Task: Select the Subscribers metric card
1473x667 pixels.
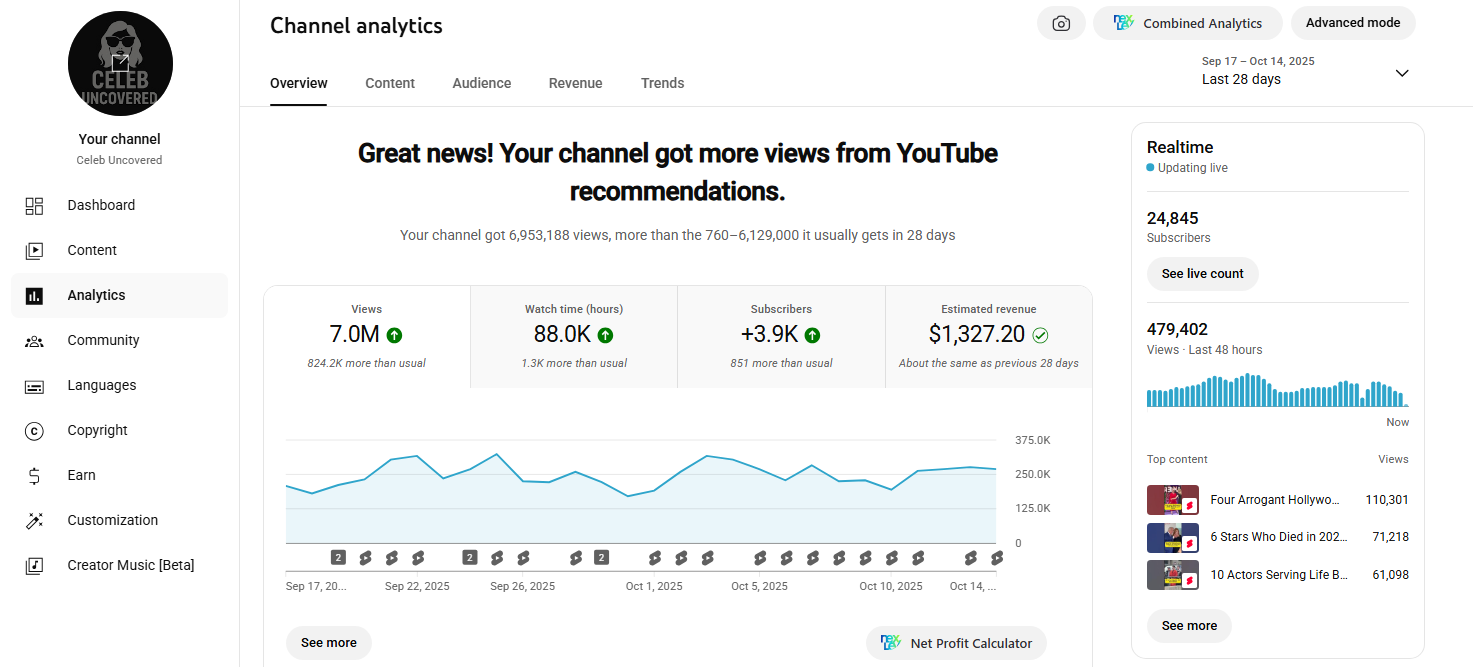Action: [x=781, y=337]
